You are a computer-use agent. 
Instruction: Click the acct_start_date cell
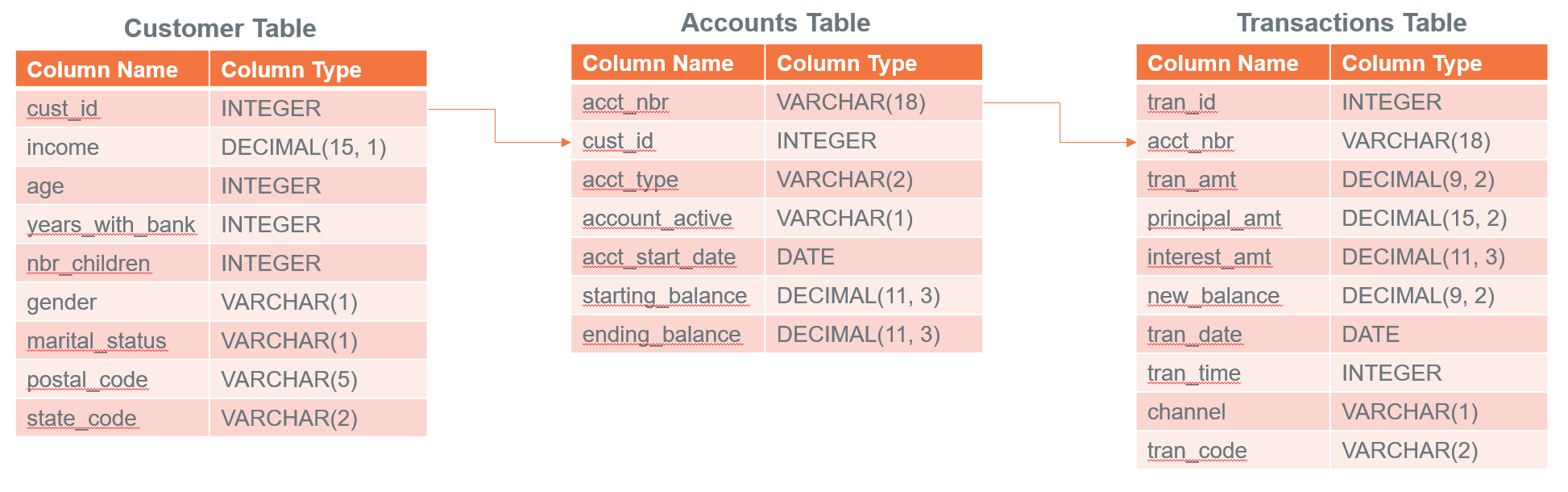click(659, 257)
